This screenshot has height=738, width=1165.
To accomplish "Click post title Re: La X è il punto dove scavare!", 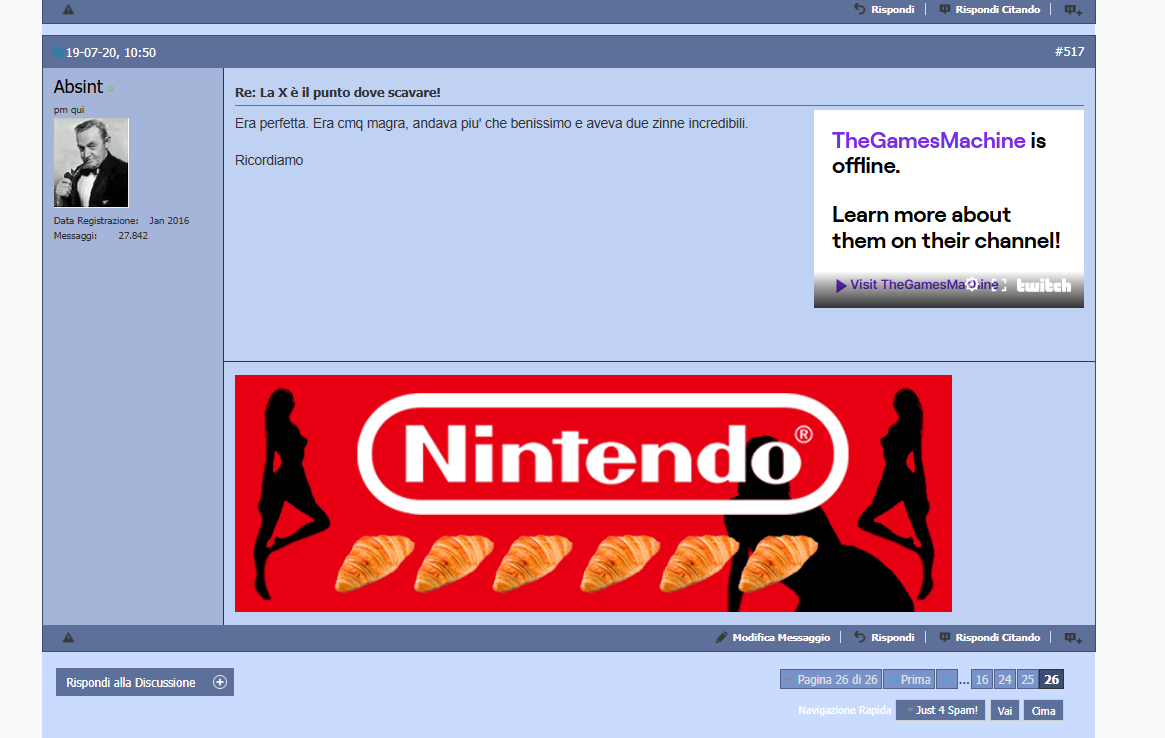I will click(x=337, y=93).
